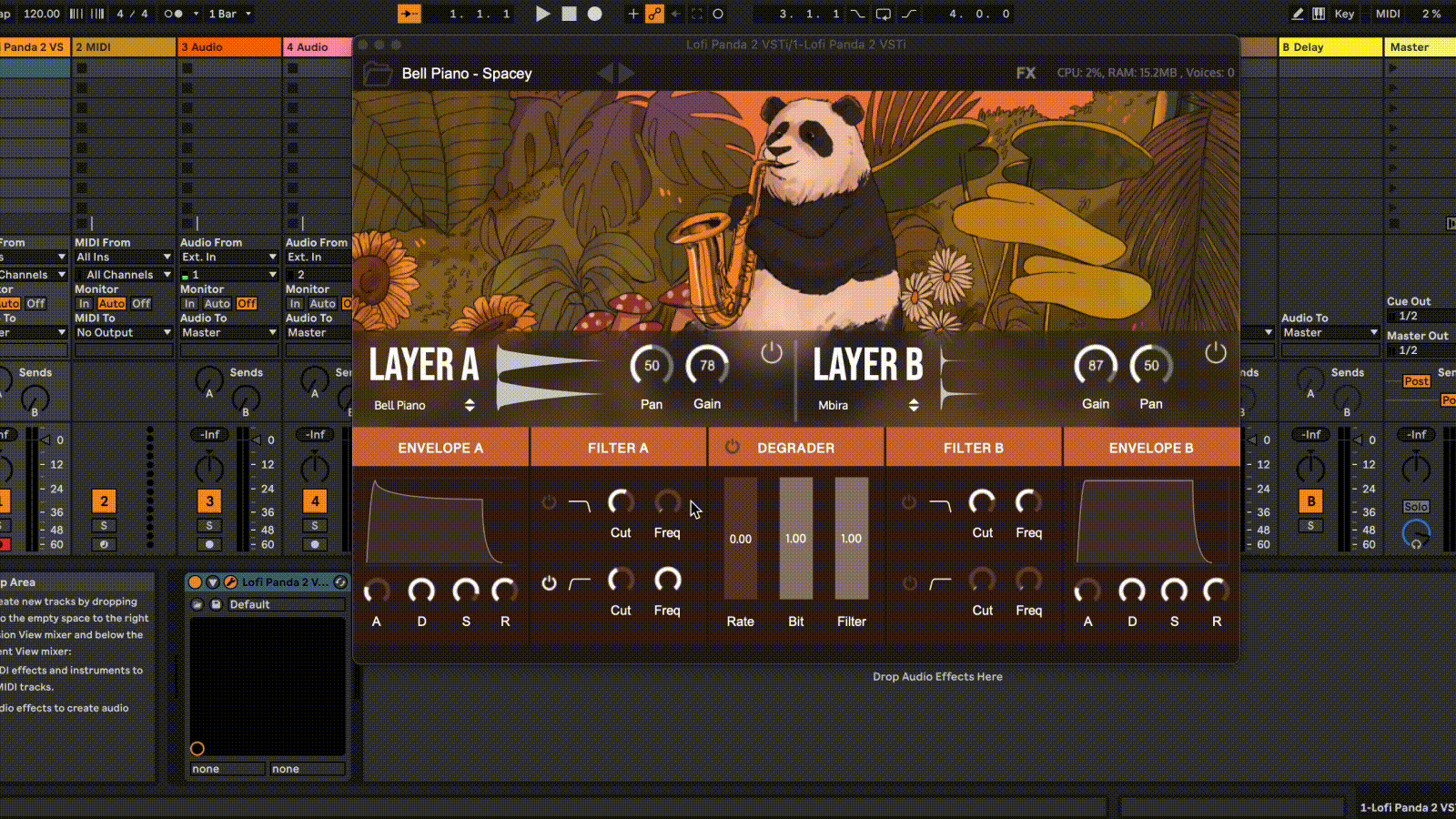This screenshot has height=819, width=1456.
Task: Select the Filter A tab header
Action: [618, 448]
